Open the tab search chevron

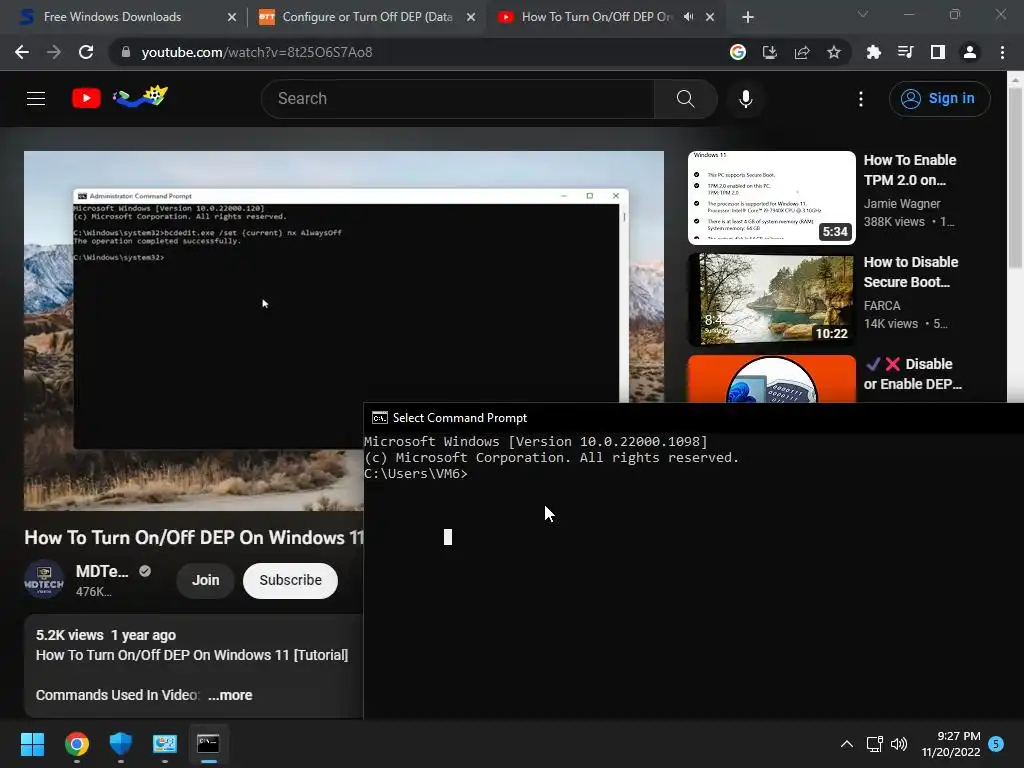863,14
